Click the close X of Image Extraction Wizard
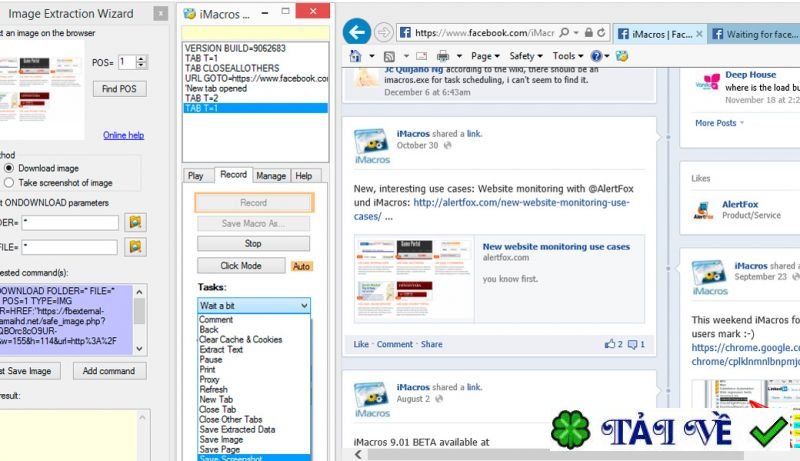The width and height of the screenshot is (800, 461). point(161,13)
